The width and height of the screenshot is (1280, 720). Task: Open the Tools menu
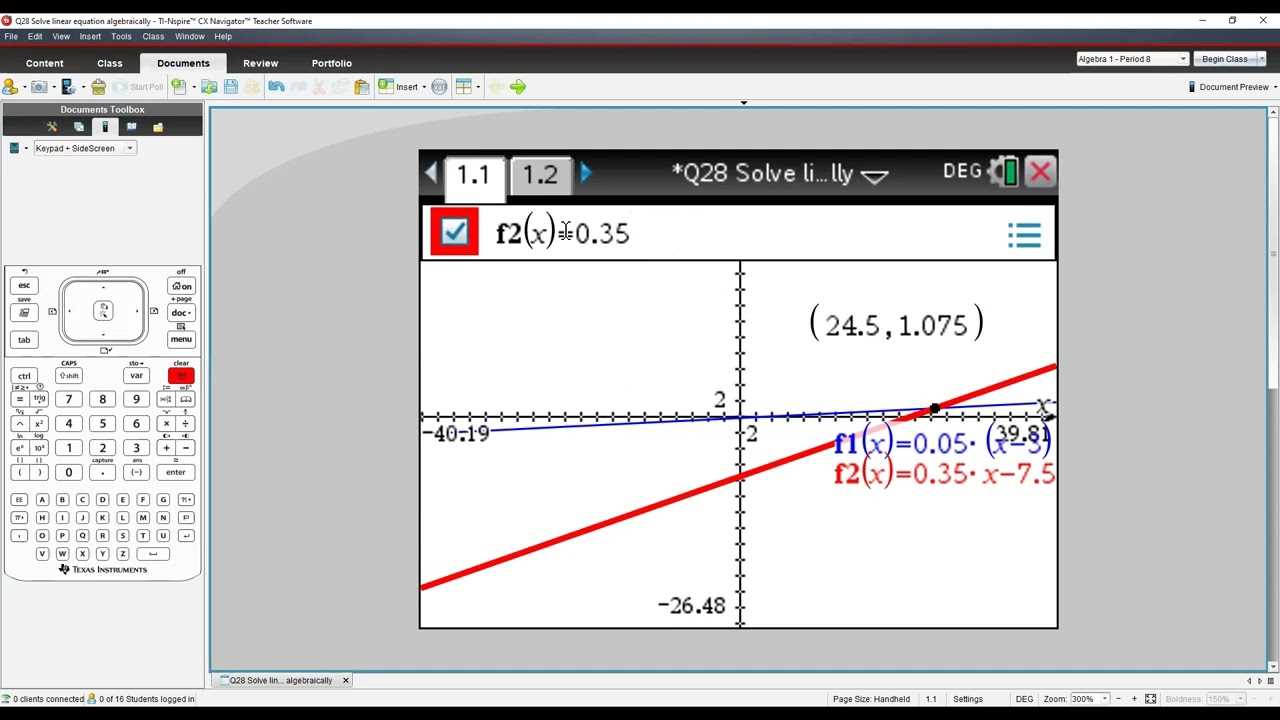(x=121, y=36)
